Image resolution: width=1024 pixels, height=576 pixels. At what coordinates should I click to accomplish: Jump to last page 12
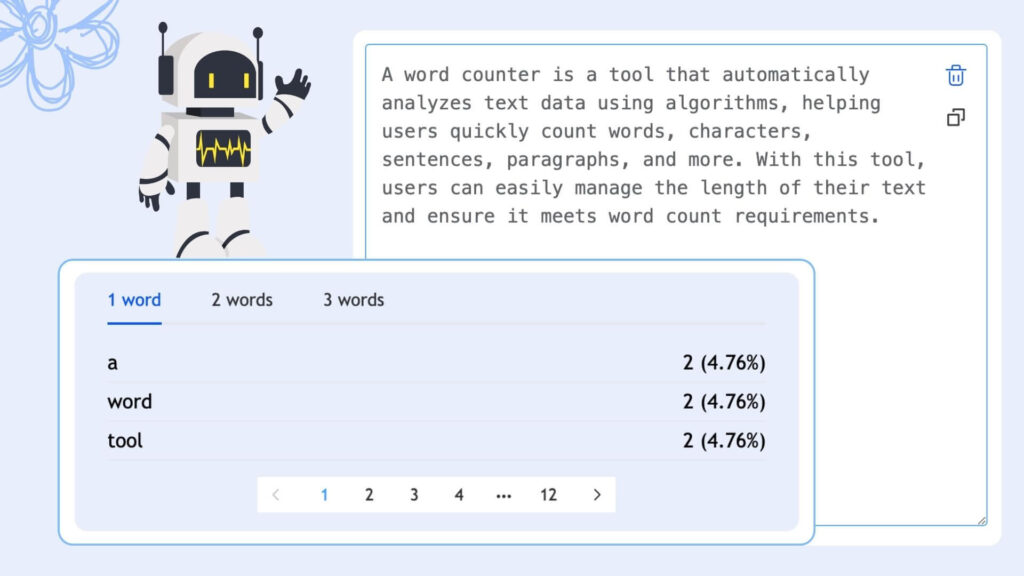pos(548,494)
